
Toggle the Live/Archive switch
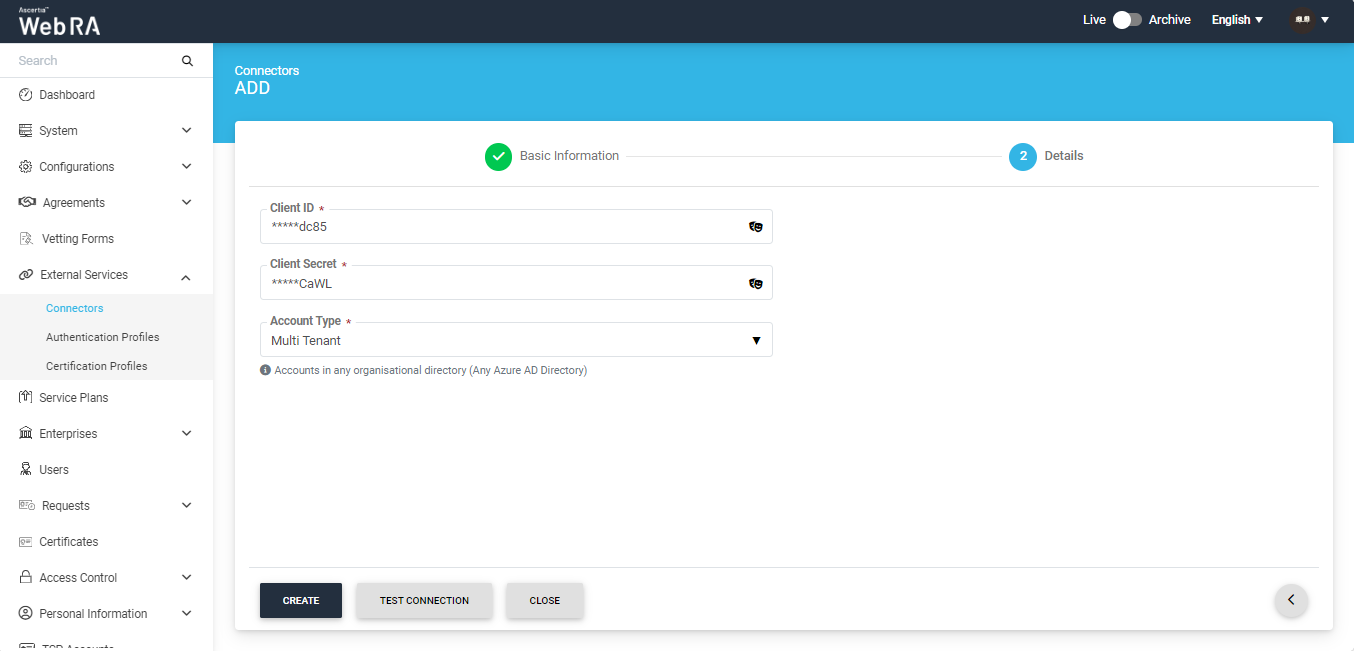[1127, 20]
